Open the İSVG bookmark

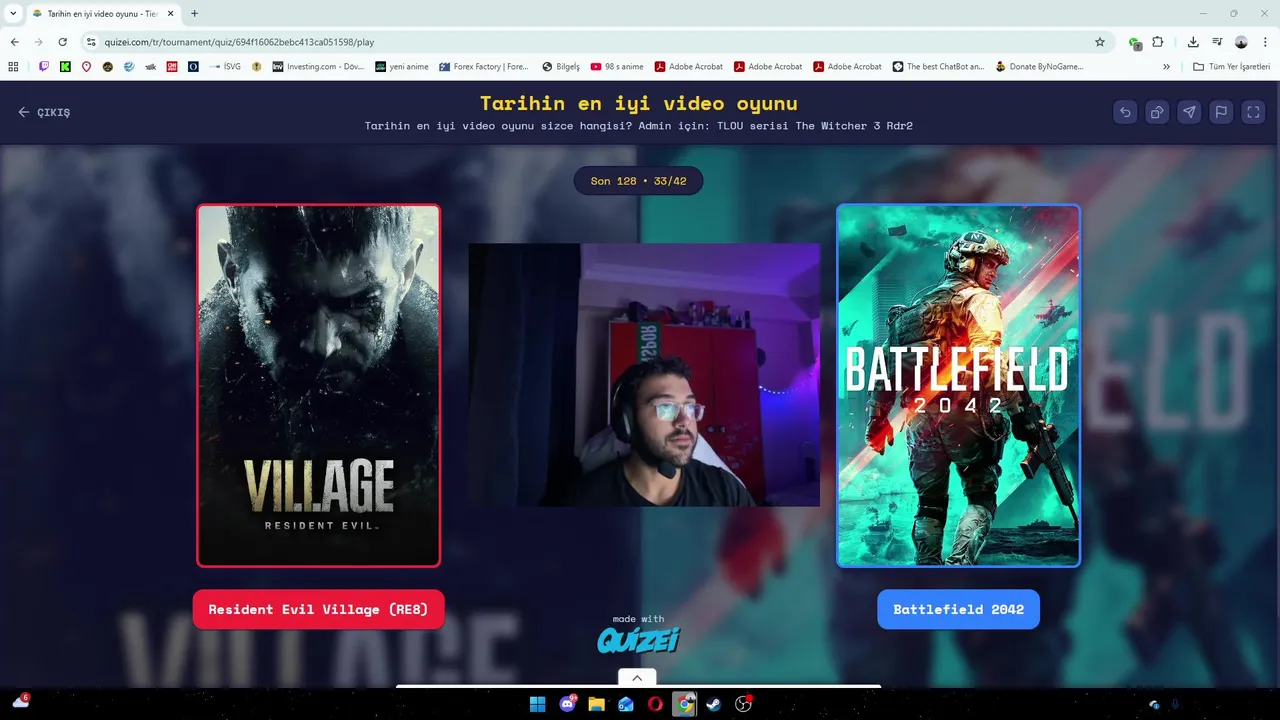[225, 67]
